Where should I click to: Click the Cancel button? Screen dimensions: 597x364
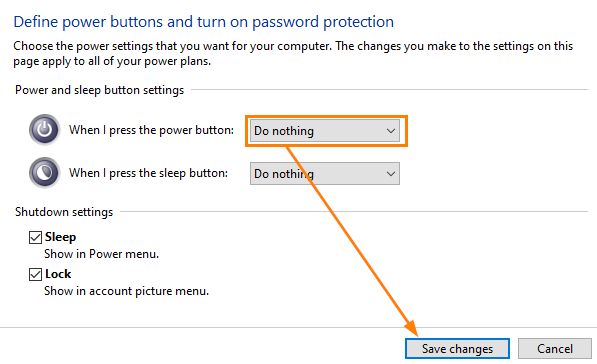[555, 349]
